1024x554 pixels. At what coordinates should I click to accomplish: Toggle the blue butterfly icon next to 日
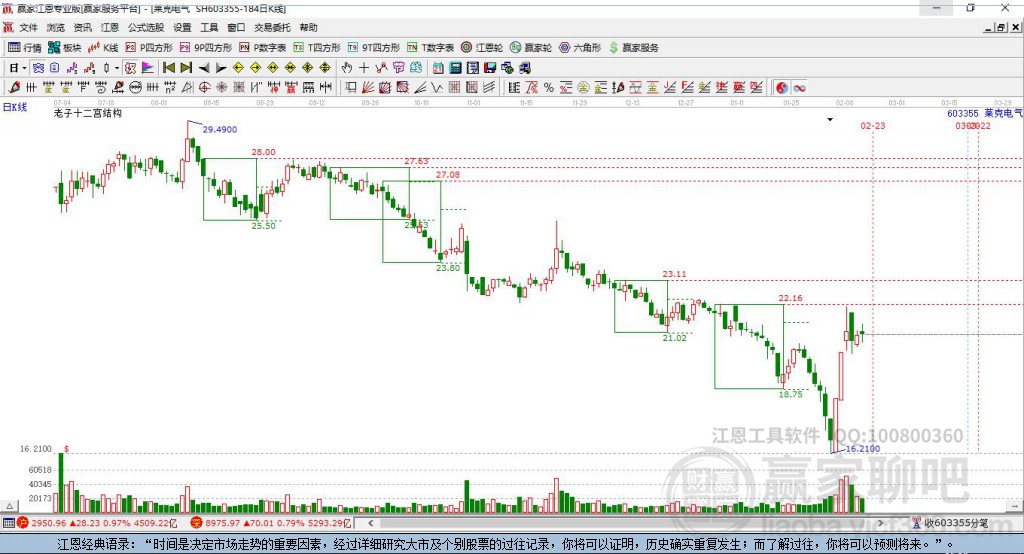tap(39, 68)
